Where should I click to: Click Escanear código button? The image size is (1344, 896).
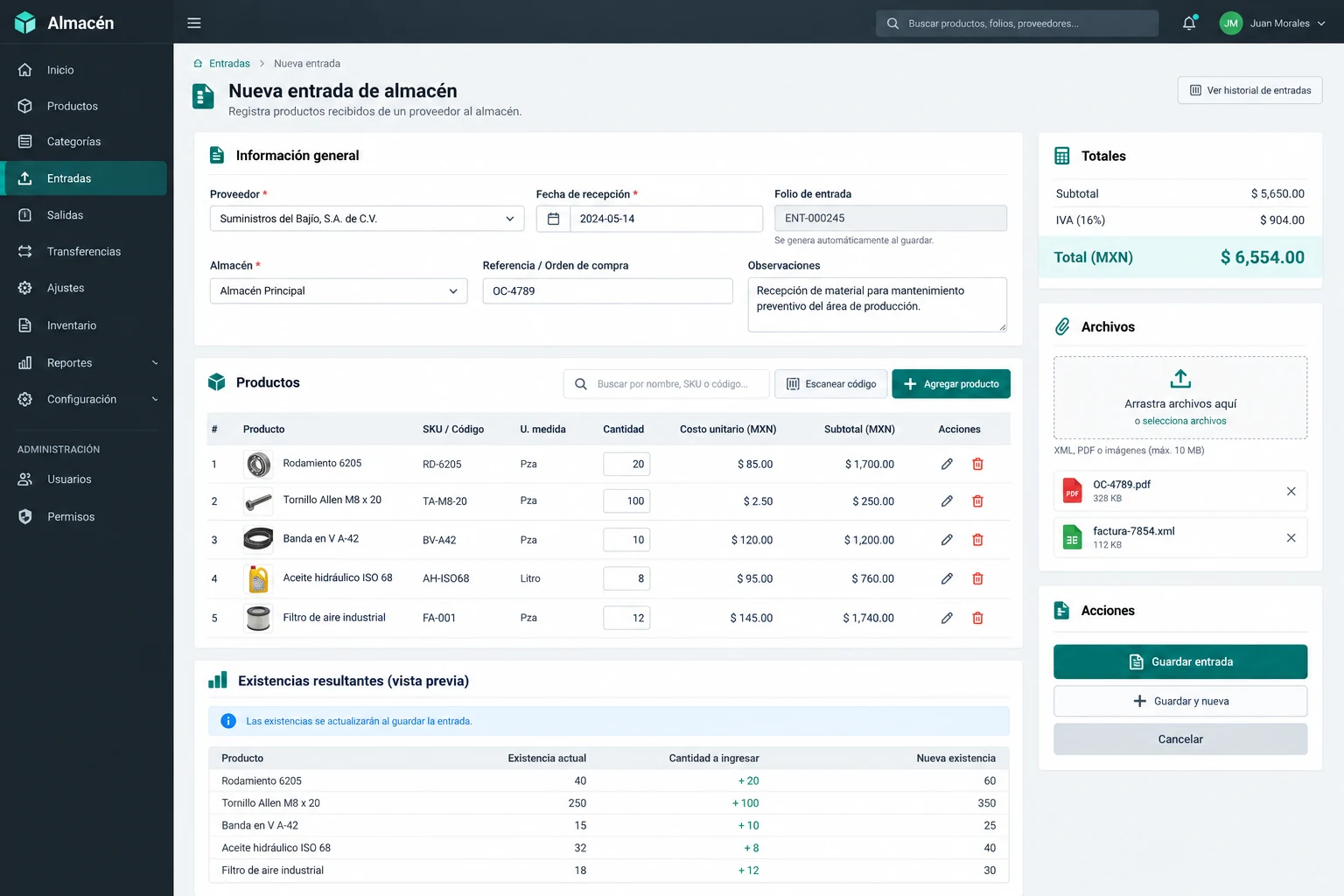[830, 384]
